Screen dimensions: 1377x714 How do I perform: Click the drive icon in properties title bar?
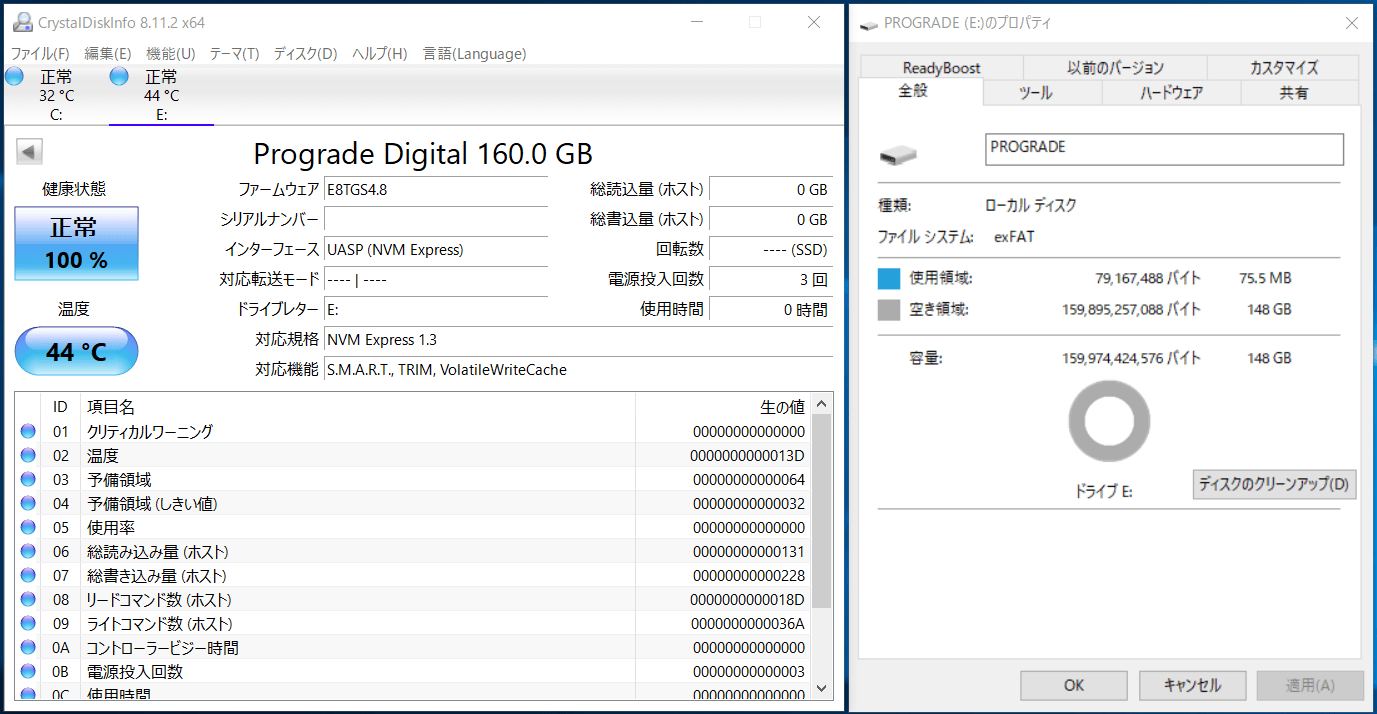coord(870,23)
